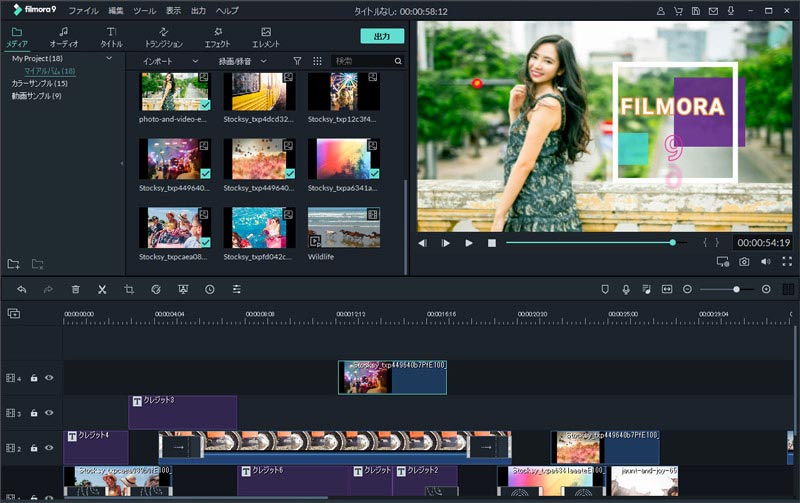The image size is (800, 503).
Task: Toggle visibility of track 2
Action: coord(48,448)
